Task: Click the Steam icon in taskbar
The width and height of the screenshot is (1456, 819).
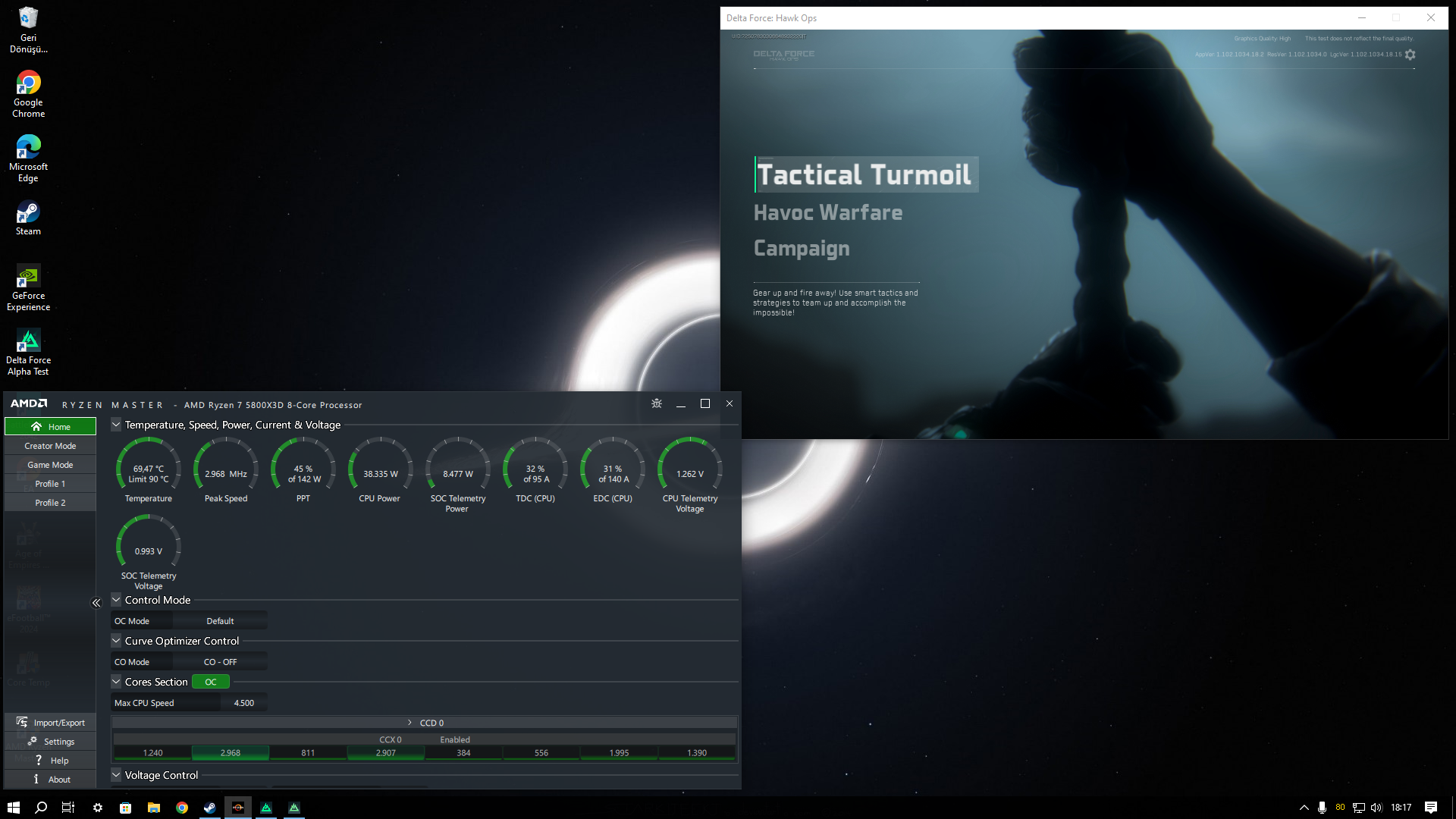Action: 210,808
